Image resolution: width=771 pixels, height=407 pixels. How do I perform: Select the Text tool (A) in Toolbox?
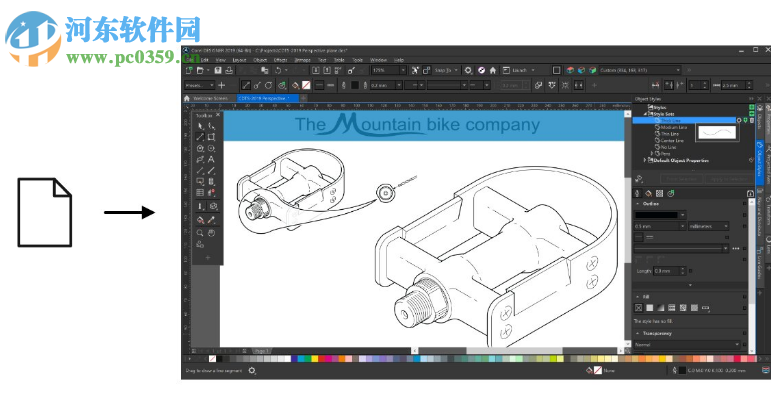(211, 159)
